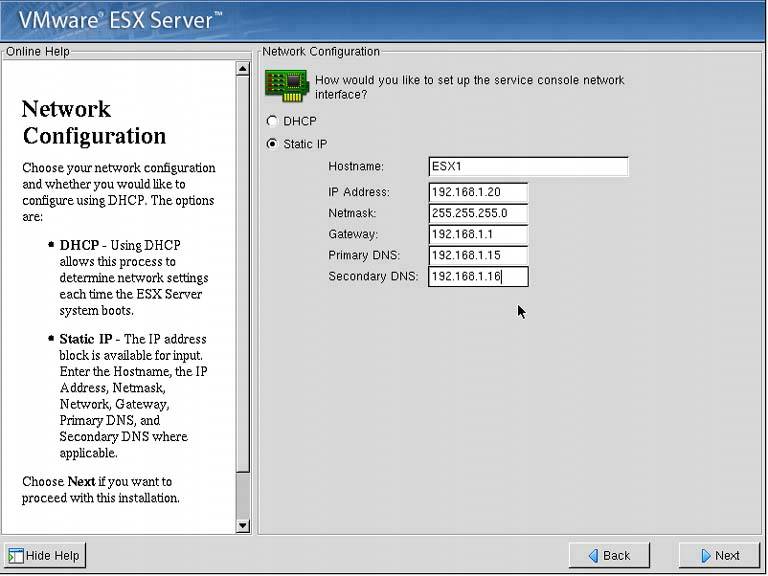Place cursor in Secondary DNS field

(477, 277)
